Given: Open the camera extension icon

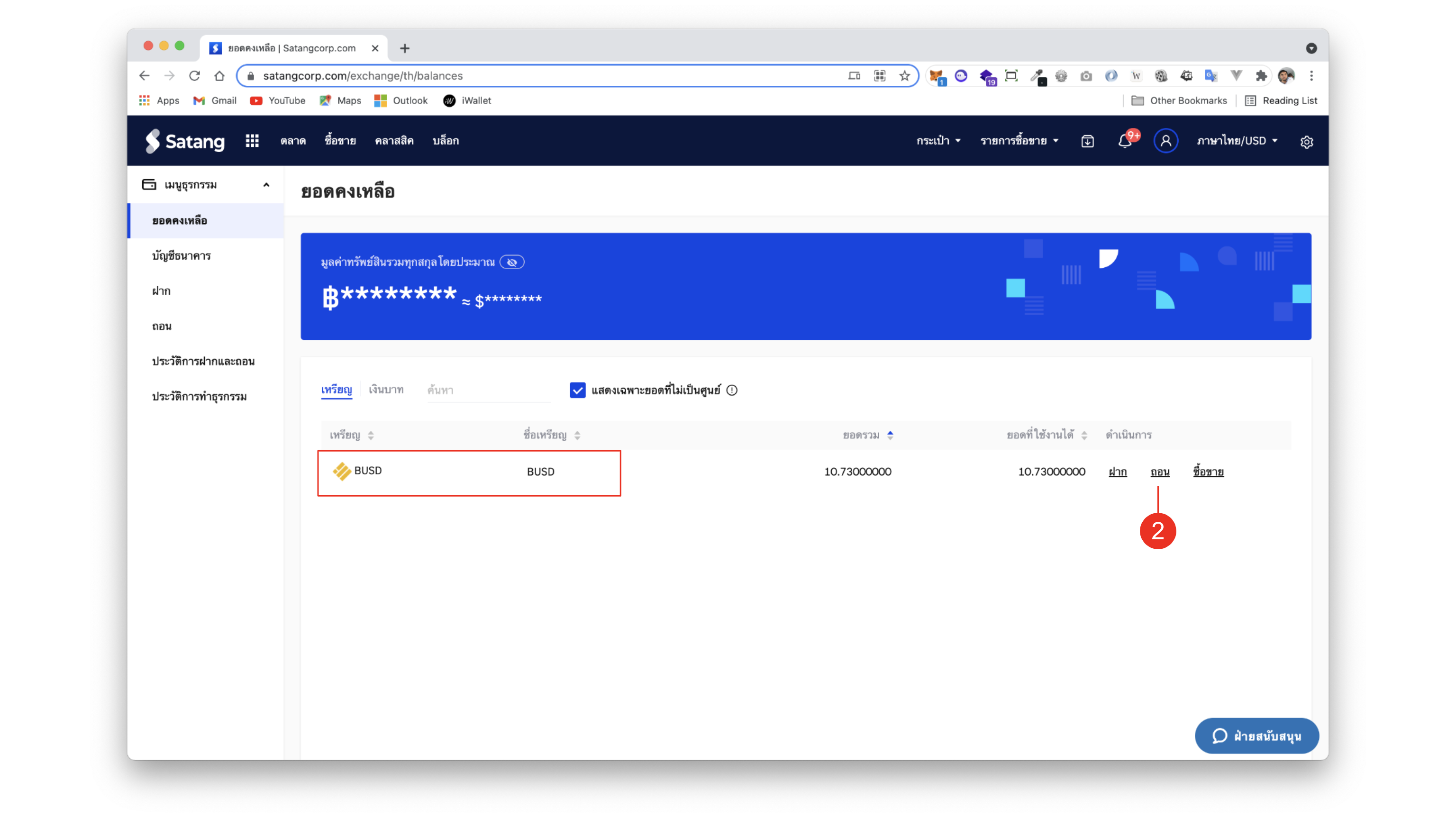Looking at the screenshot, I should click(x=1086, y=76).
